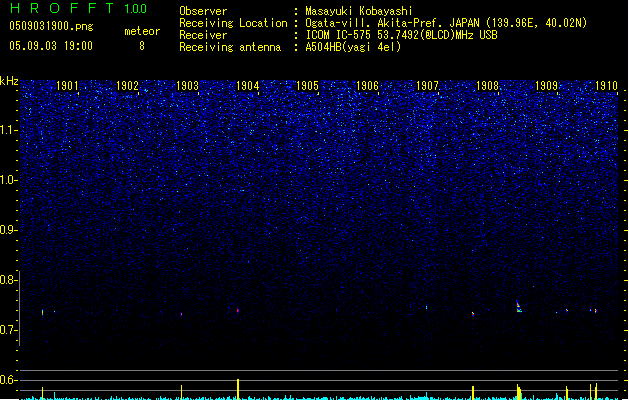Click the 1902 time axis label
629x400 pixels.
pos(127,86)
